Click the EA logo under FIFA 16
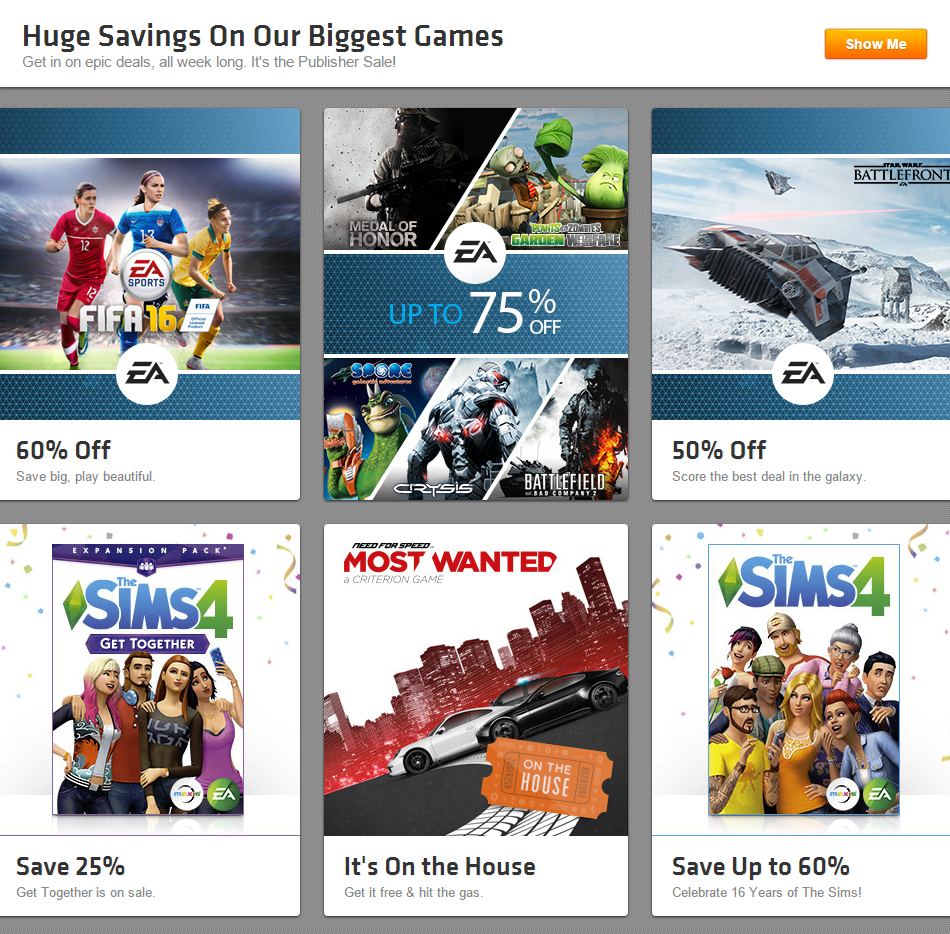Viewport: 950px width, 934px height. point(147,374)
